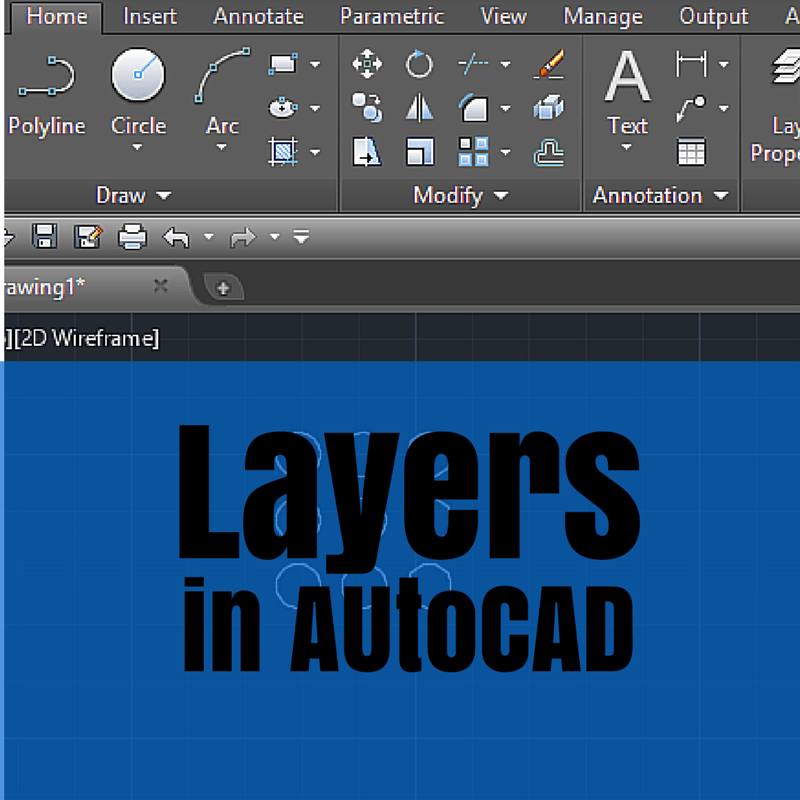Activate the Mirror tool
The image size is (800, 800).
click(419, 108)
